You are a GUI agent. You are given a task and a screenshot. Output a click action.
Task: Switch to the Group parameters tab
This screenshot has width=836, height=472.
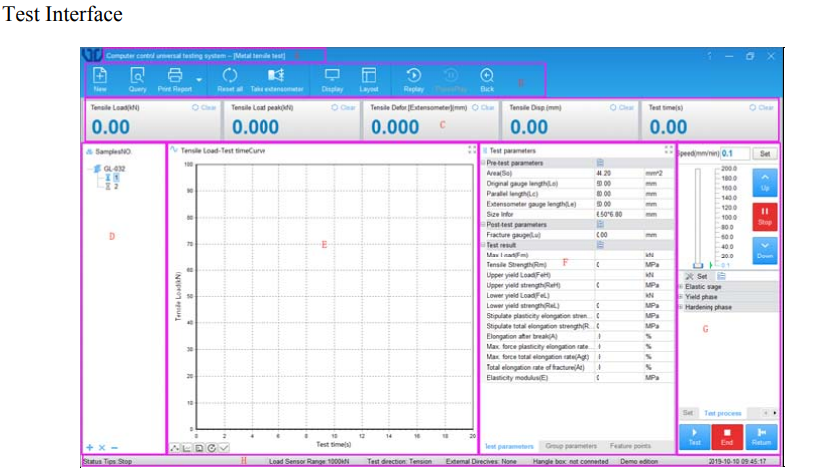(x=574, y=446)
